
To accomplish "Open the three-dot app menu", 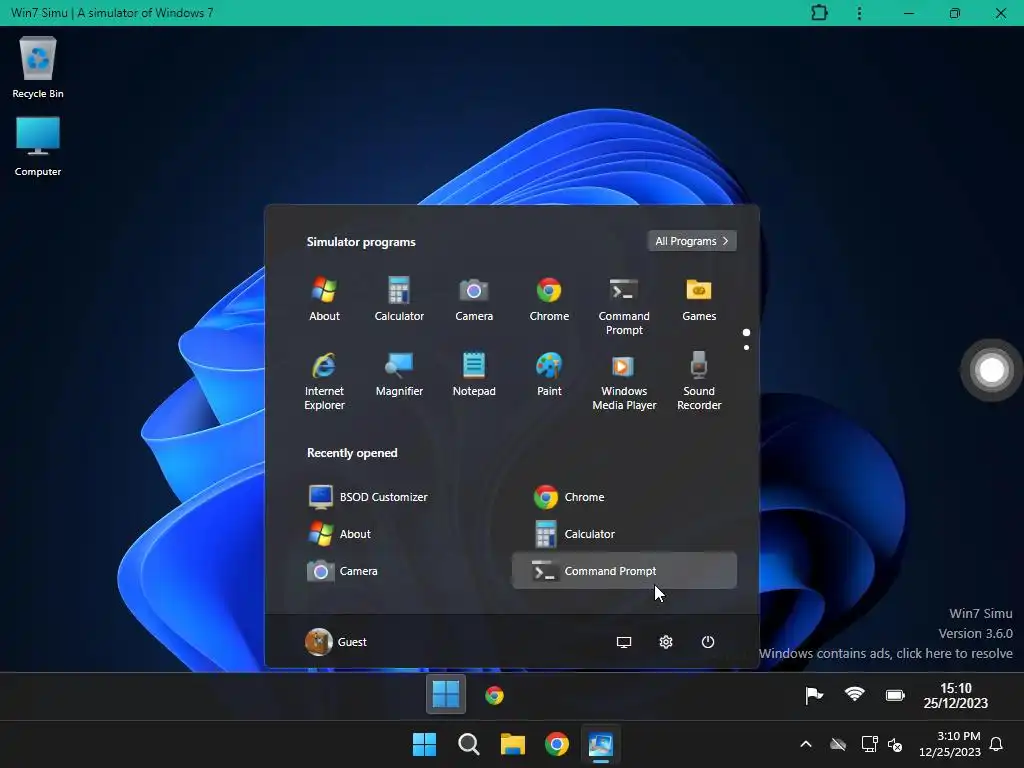I will 859,13.
